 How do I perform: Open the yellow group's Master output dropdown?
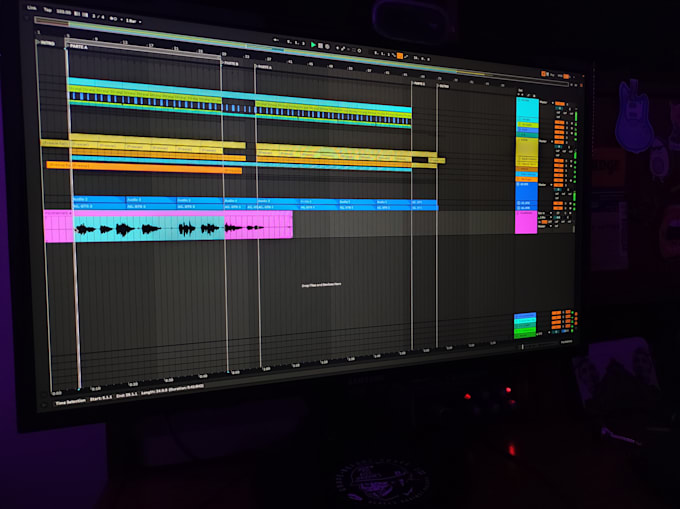pos(546,141)
